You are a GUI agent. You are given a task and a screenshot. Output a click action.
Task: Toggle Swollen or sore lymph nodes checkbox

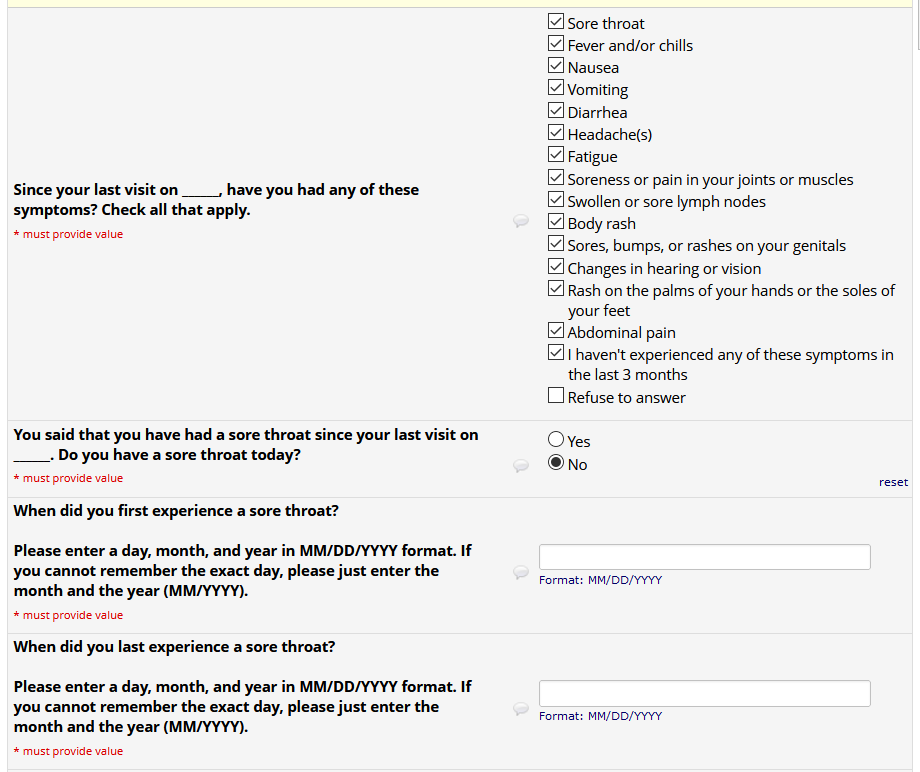point(556,200)
